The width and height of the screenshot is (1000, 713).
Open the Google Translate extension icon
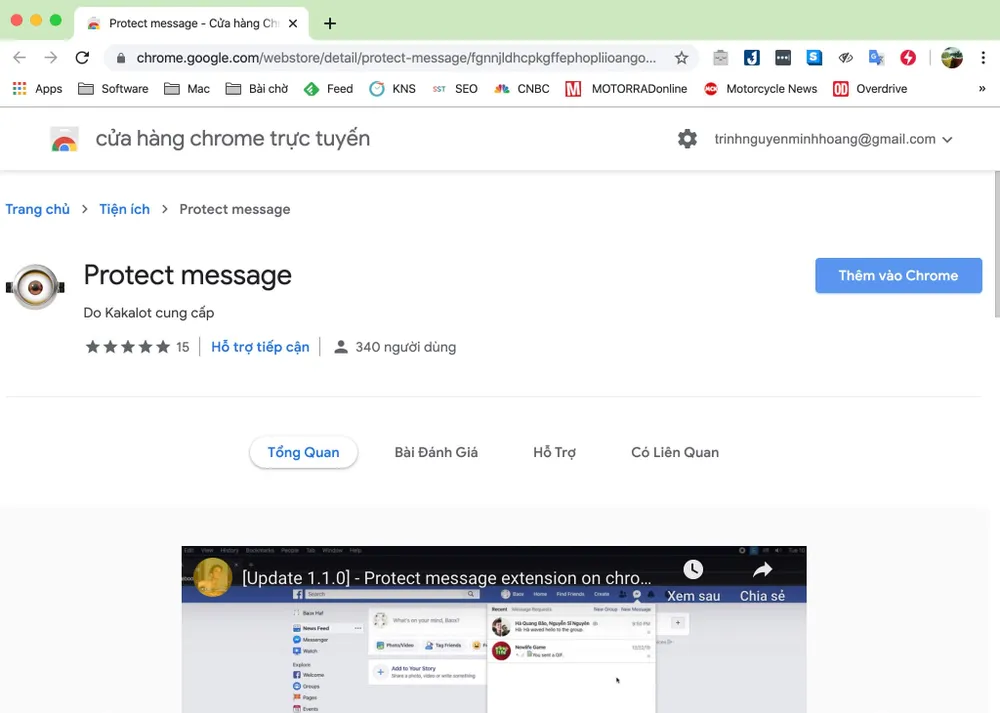(877, 58)
